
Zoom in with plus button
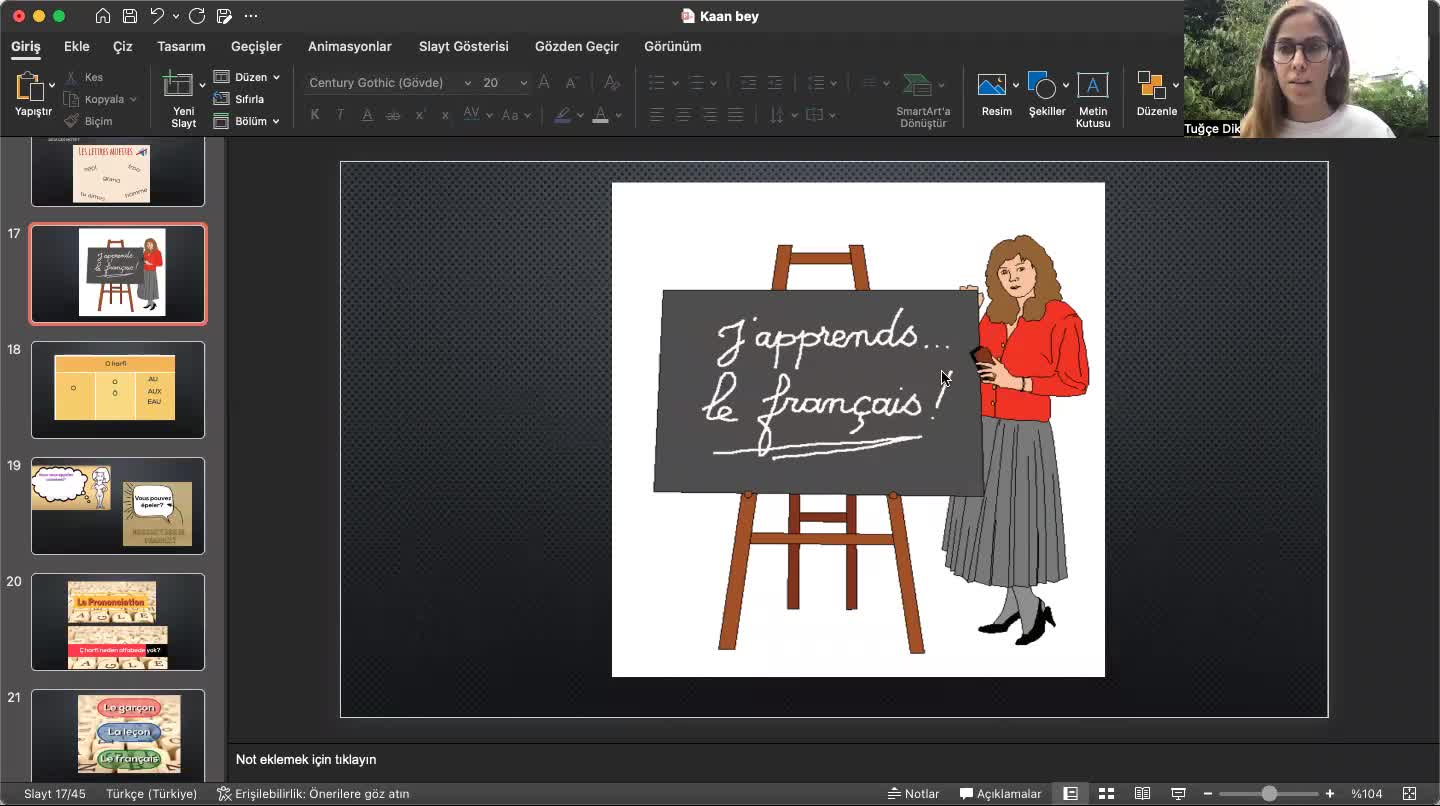coord(1330,793)
